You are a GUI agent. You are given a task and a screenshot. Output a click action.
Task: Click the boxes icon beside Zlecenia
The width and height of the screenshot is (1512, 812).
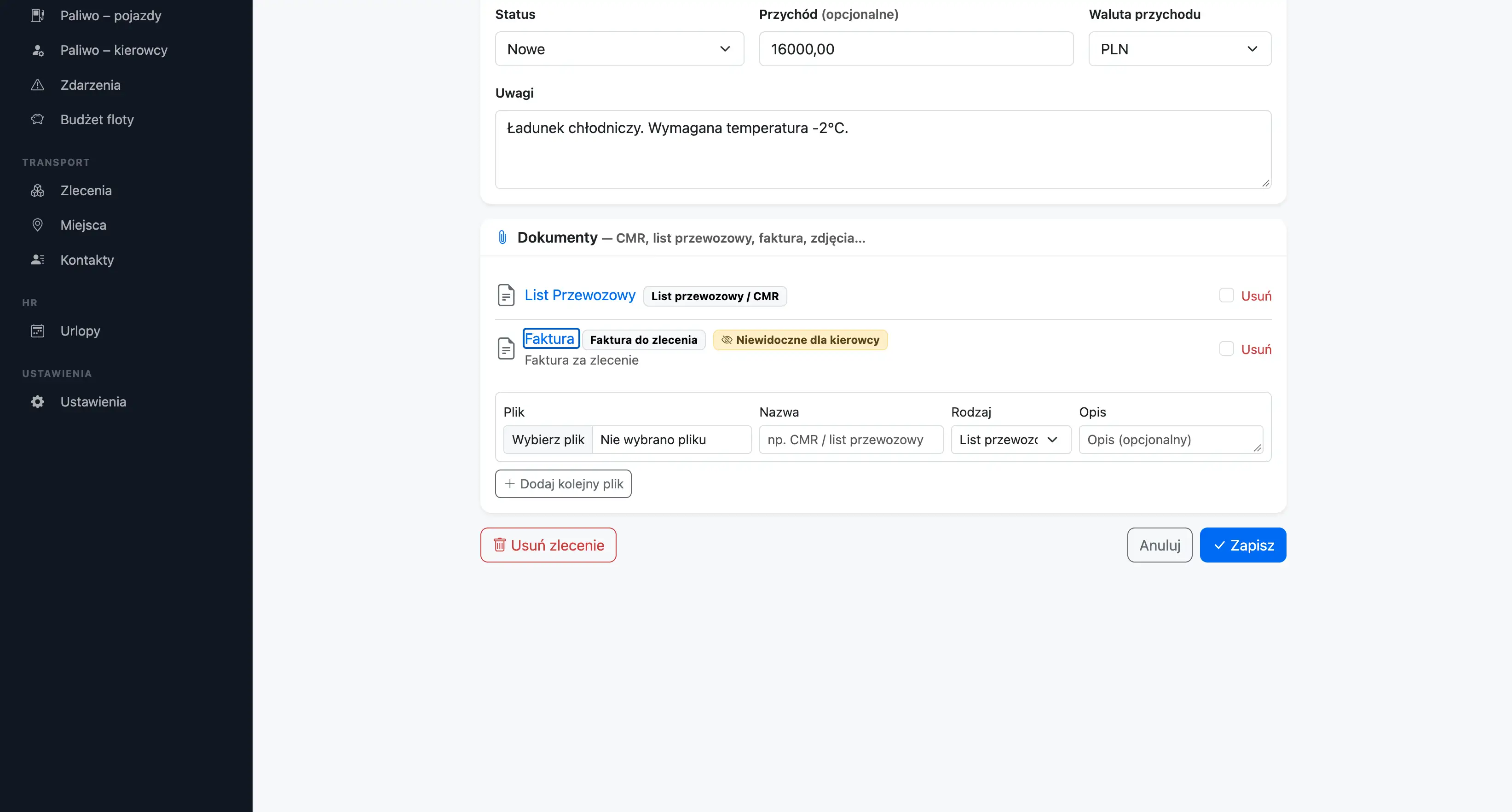point(38,191)
